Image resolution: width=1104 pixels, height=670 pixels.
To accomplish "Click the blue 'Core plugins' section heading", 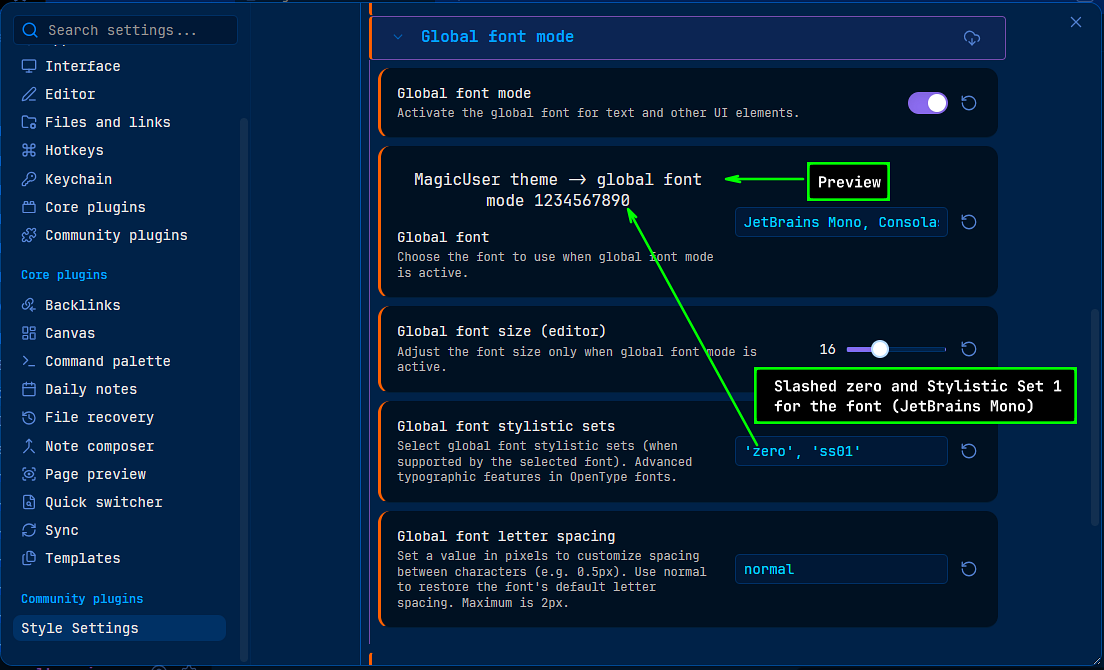I will 64,275.
